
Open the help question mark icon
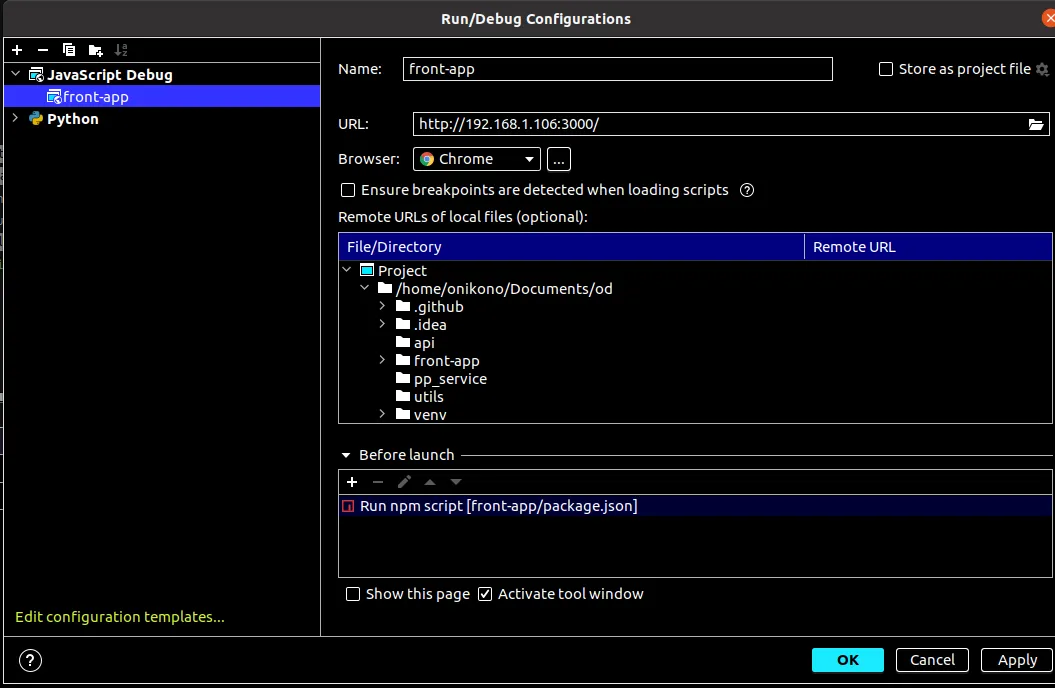tap(31, 660)
